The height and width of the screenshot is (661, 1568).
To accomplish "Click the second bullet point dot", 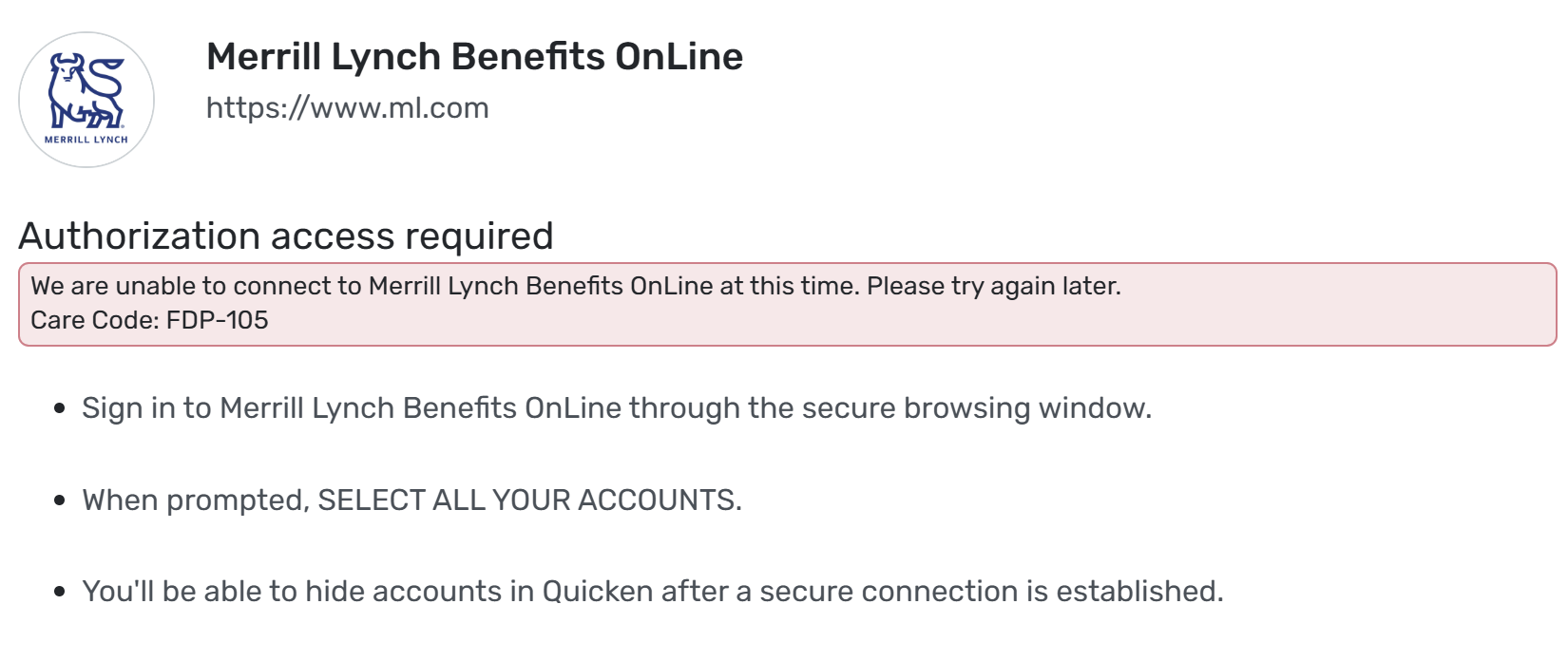I will [60, 500].
